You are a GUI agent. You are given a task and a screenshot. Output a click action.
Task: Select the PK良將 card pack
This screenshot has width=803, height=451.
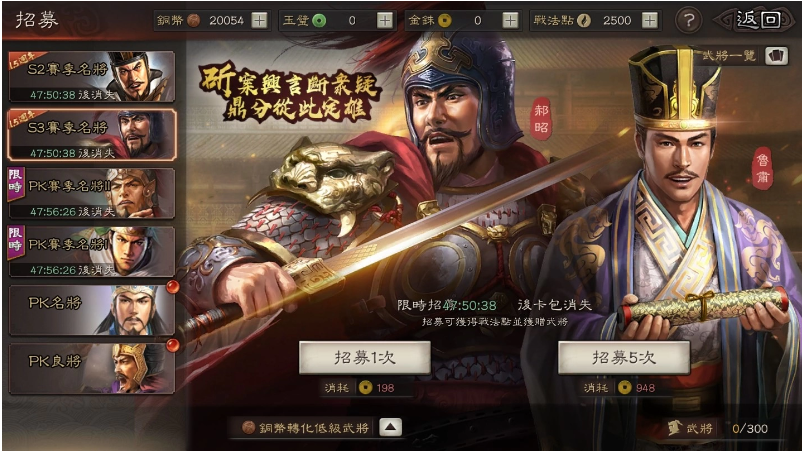(92, 369)
